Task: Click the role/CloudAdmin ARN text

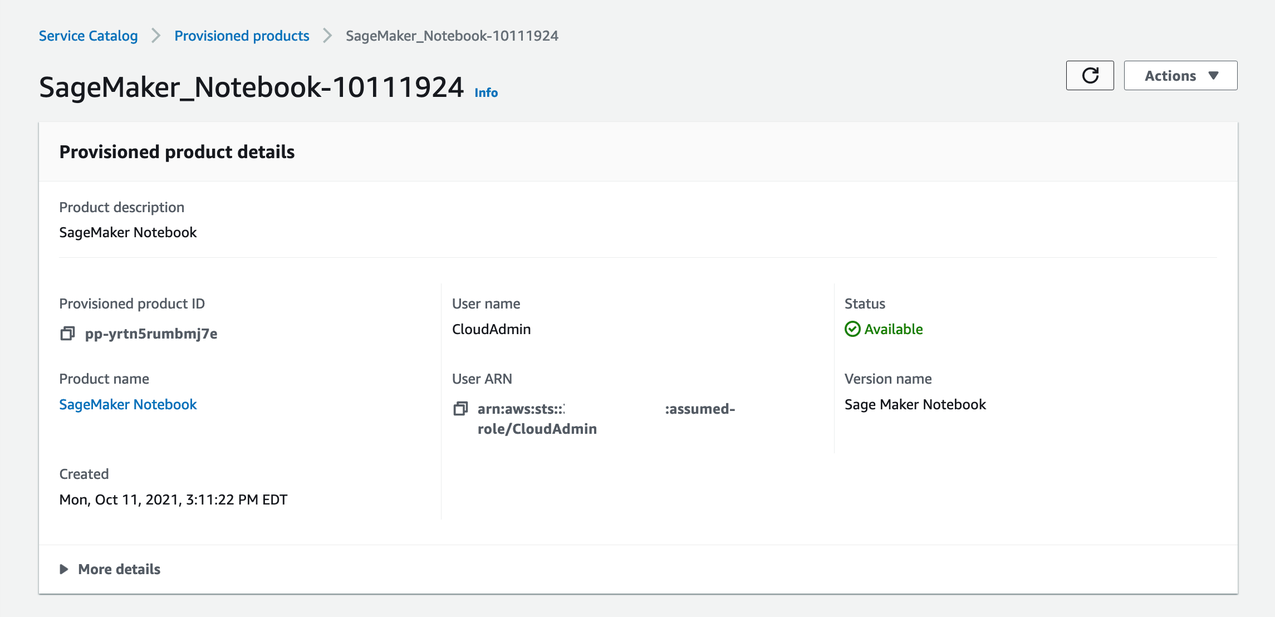Action: point(537,429)
